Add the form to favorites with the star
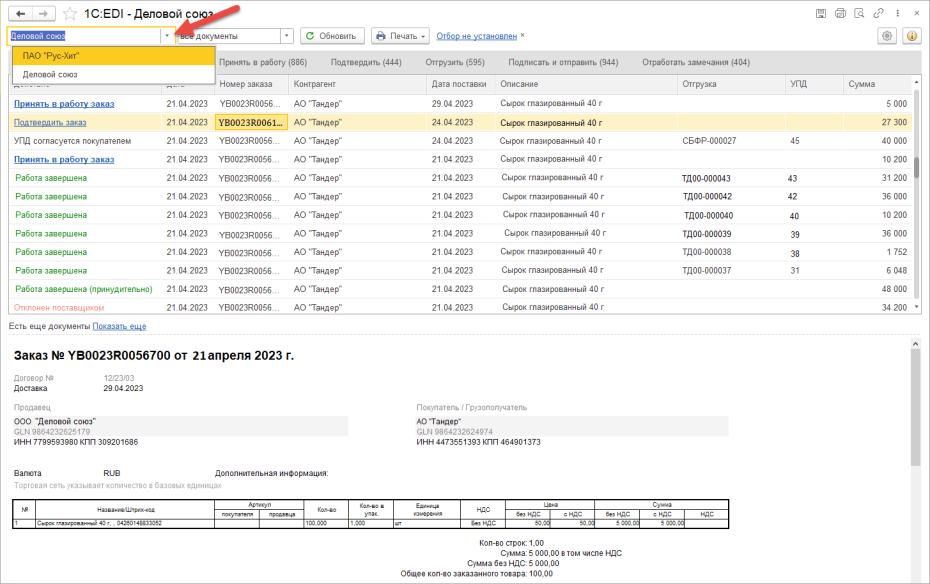The height and width of the screenshot is (584, 930). [x=70, y=14]
